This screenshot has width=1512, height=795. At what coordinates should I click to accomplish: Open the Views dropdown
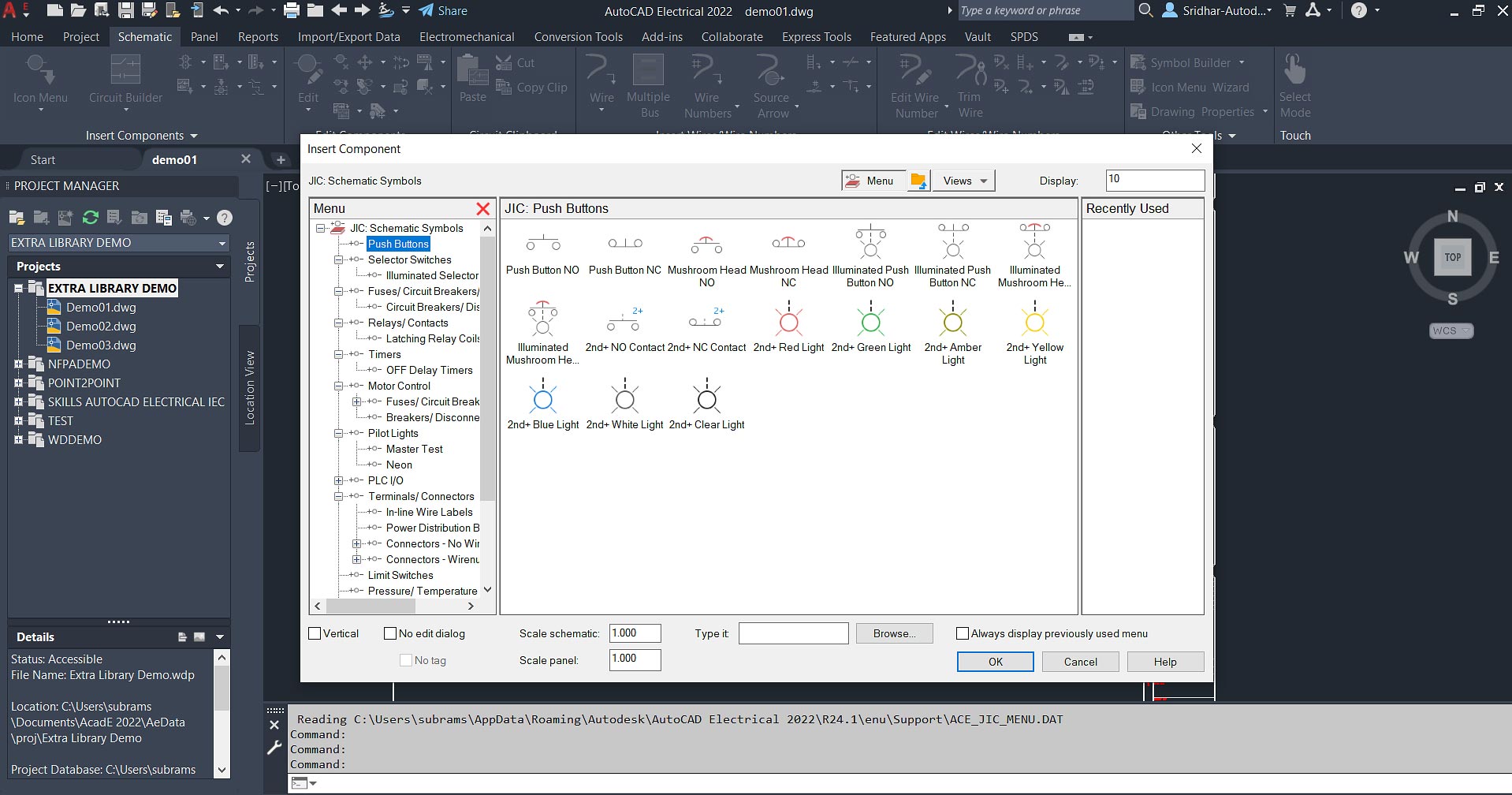point(964,181)
